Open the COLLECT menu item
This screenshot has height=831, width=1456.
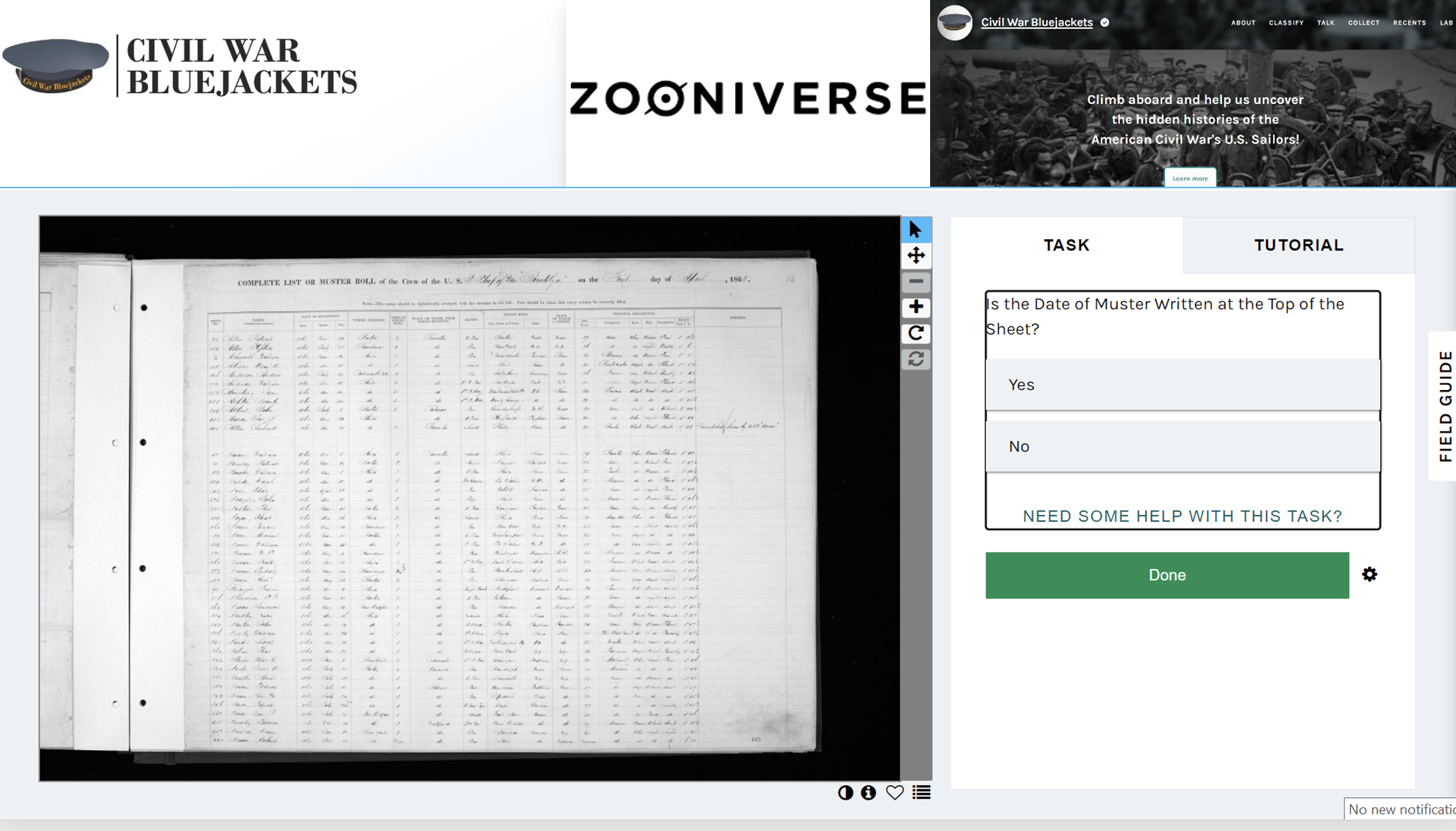pos(1364,23)
